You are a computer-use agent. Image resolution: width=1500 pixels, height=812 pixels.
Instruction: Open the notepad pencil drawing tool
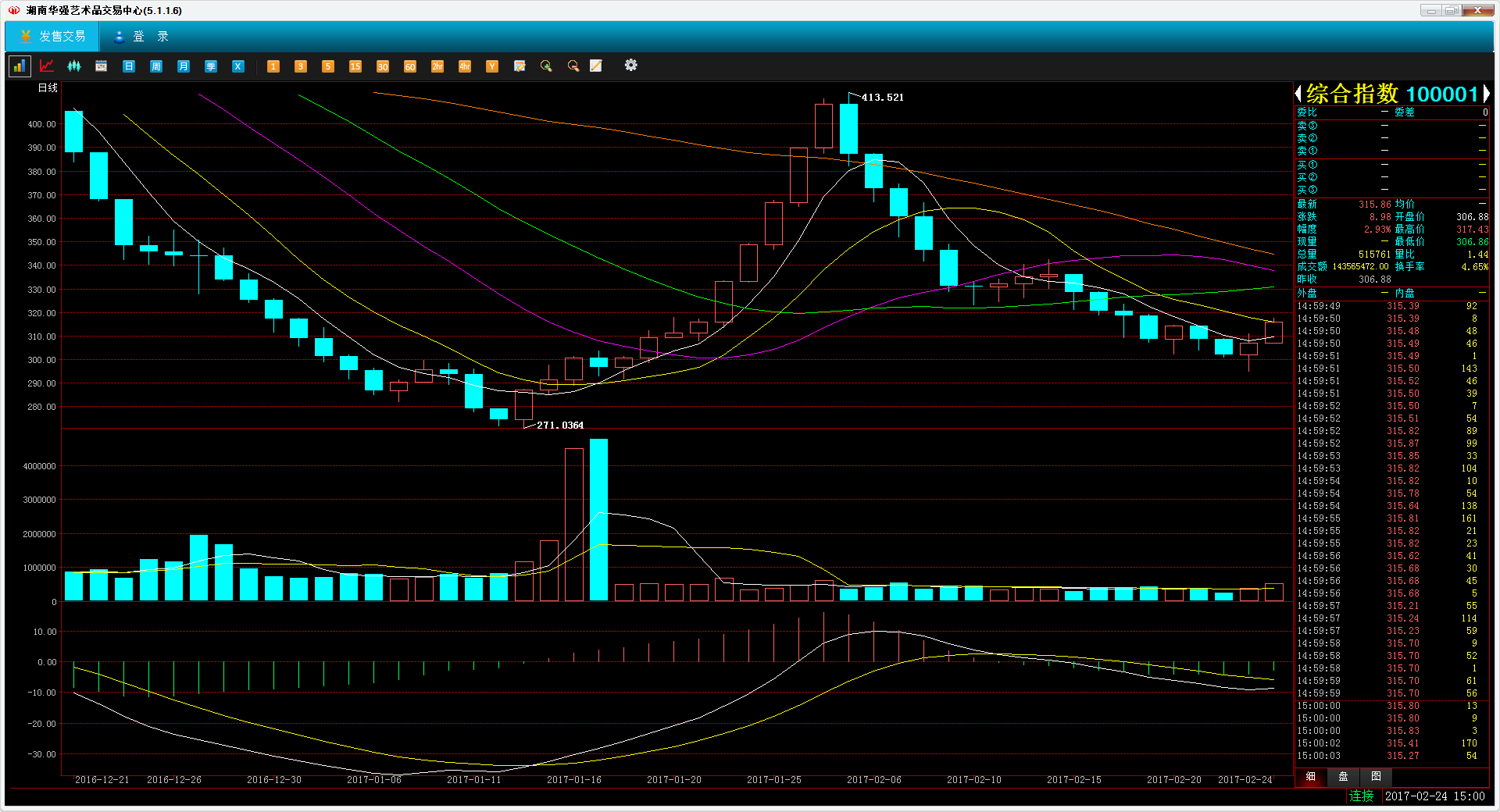(x=596, y=66)
